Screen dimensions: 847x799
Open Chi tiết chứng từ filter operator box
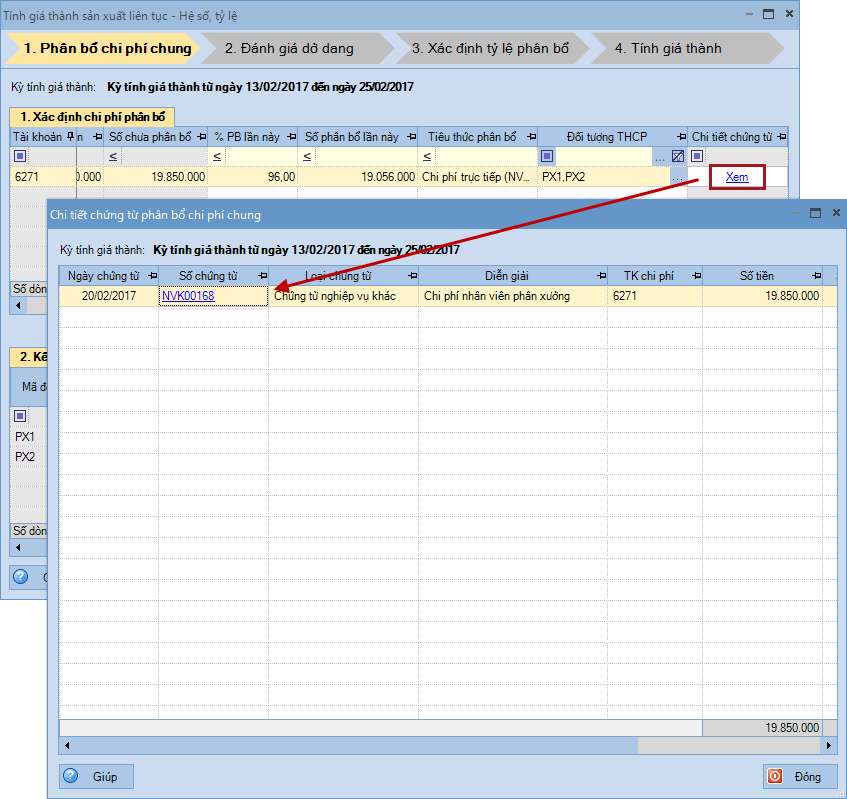pyautogui.click(x=697, y=156)
